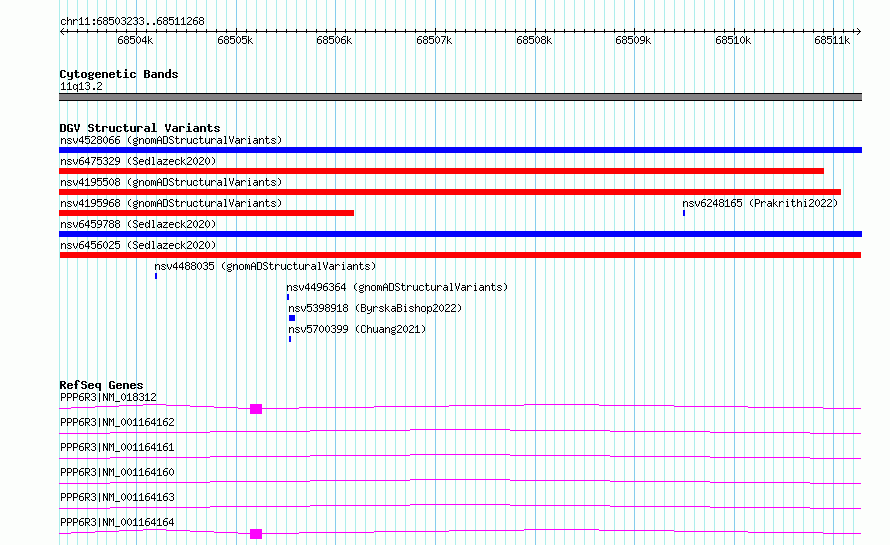Click the PPP6R3|NM_001164162 transcript label

pyautogui.click(x=117, y=422)
